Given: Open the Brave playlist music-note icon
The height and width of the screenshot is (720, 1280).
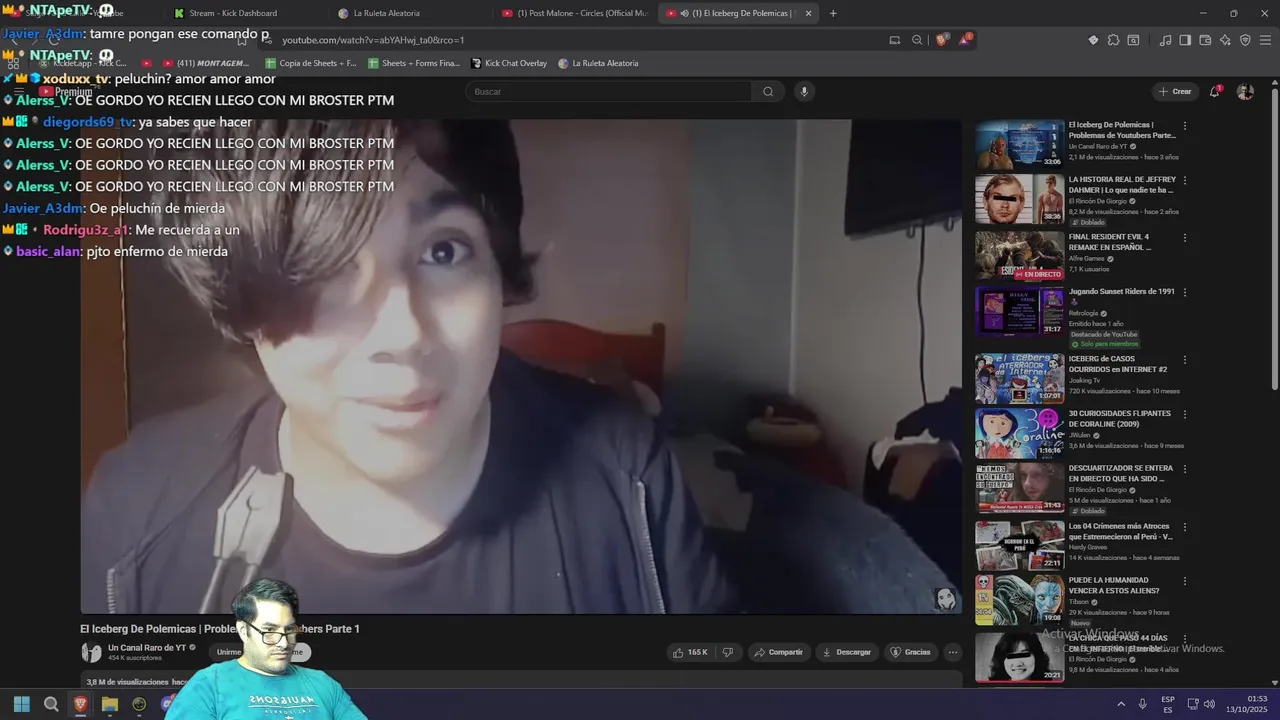Looking at the screenshot, I should 1165,40.
